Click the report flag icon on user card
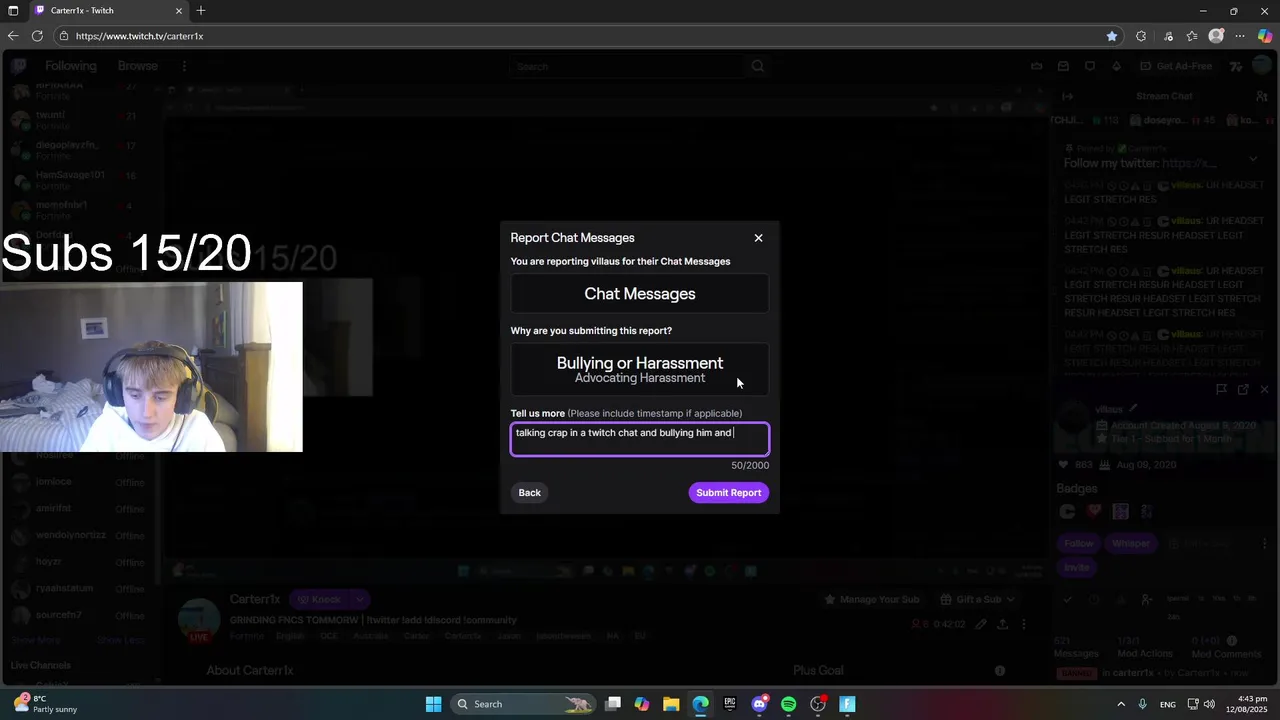 point(1221,389)
